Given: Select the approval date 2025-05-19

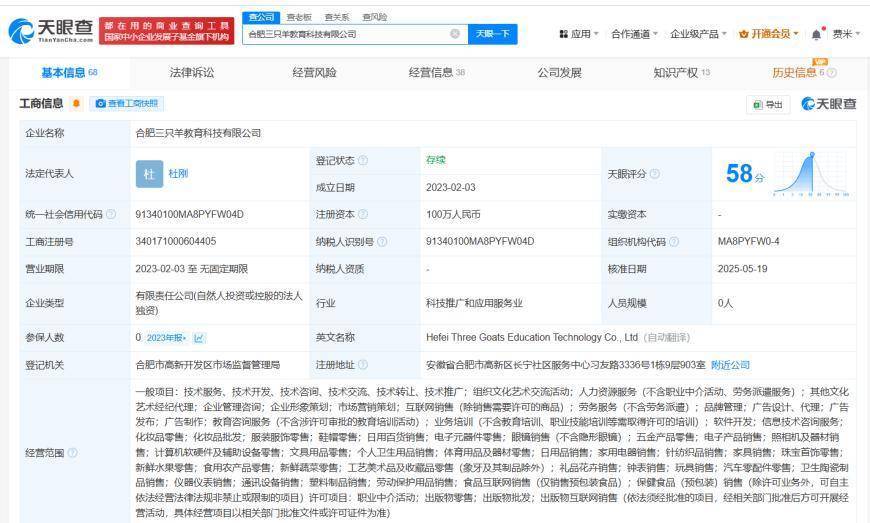Looking at the screenshot, I should pyautogui.click(x=742, y=268).
